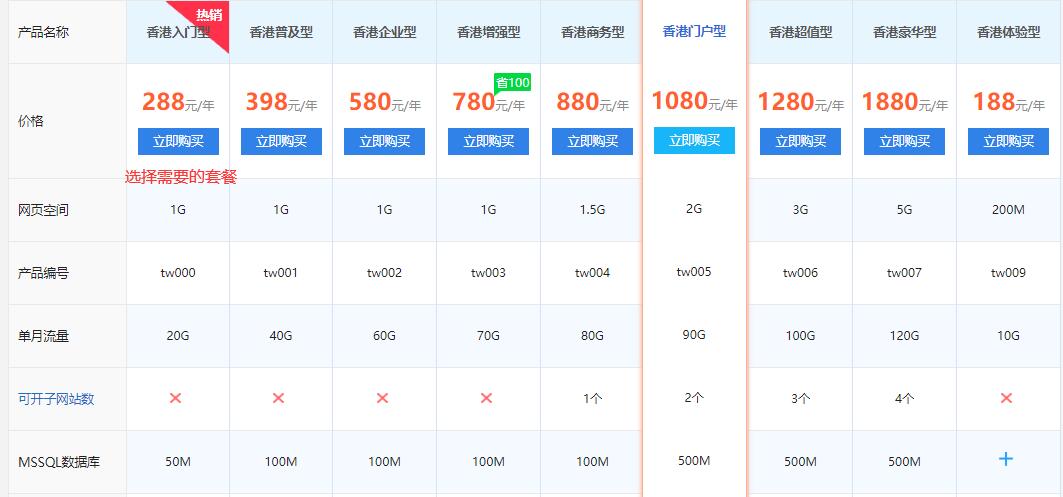This screenshot has width=1063, height=497.
Task: Click the 288 price text
Action: tap(163, 102)
